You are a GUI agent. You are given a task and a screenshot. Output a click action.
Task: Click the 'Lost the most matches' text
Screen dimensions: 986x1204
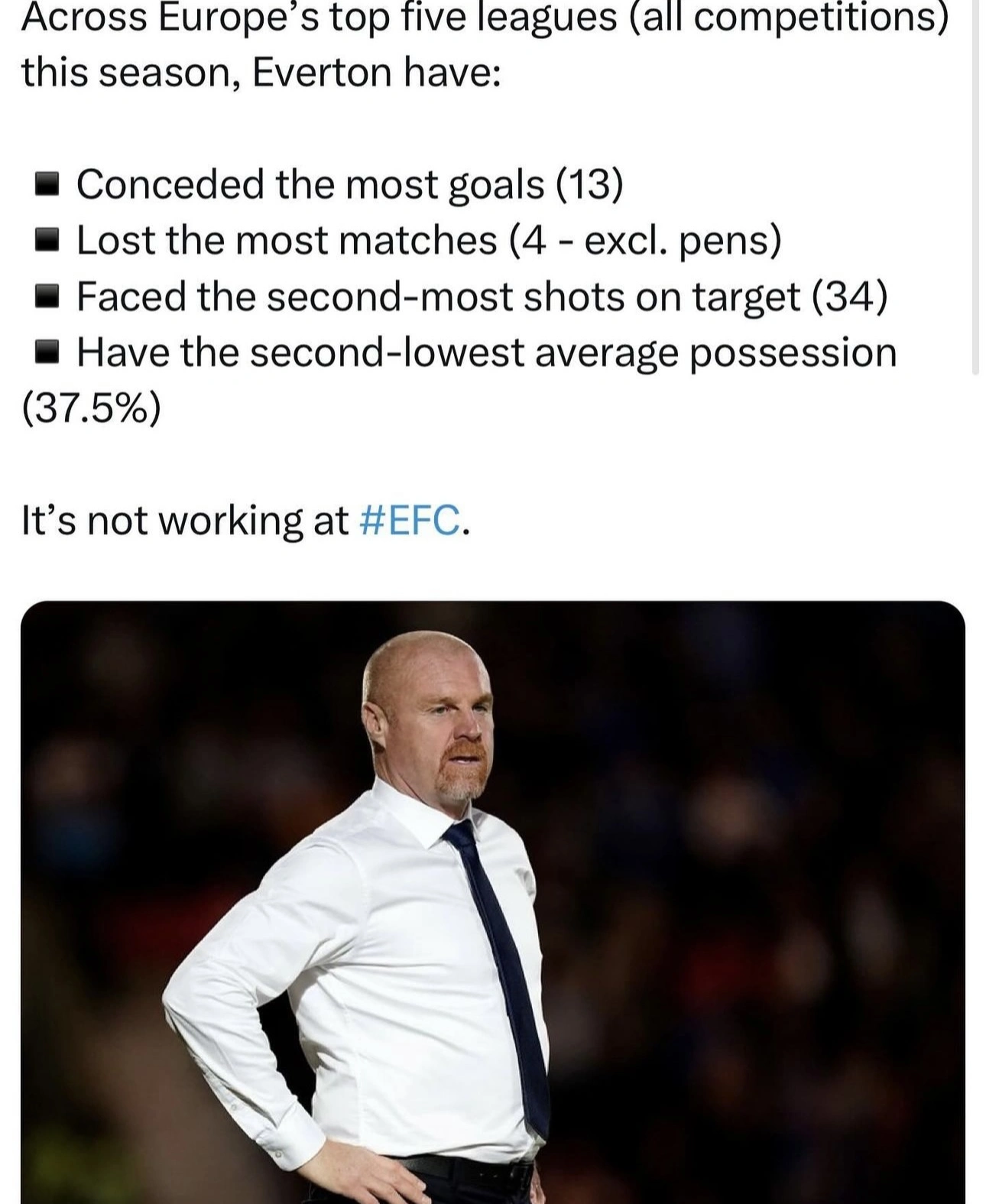pyautogui.click(x=287, y=241)
